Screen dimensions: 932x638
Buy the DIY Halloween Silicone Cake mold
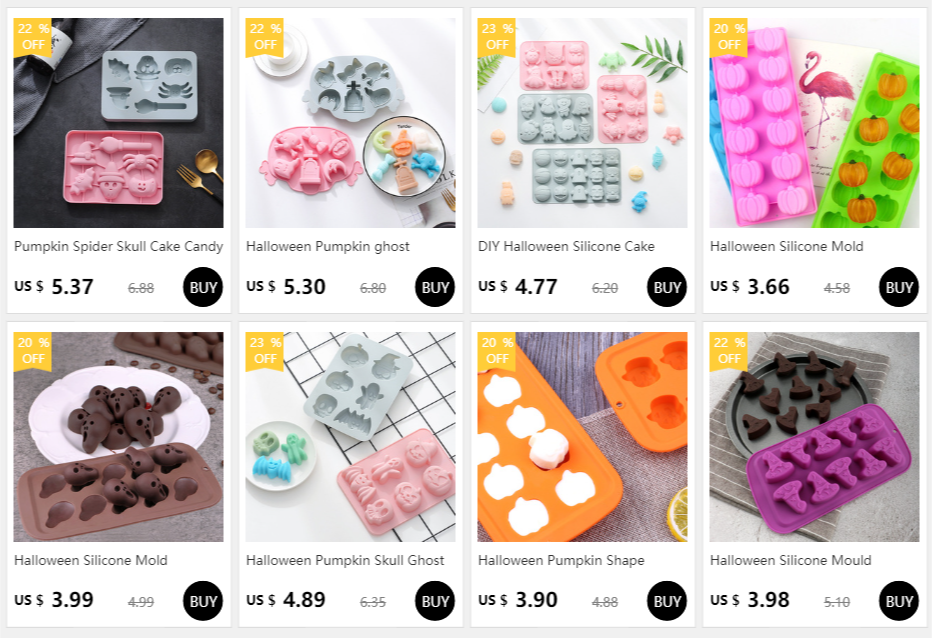tap(666, 287)
